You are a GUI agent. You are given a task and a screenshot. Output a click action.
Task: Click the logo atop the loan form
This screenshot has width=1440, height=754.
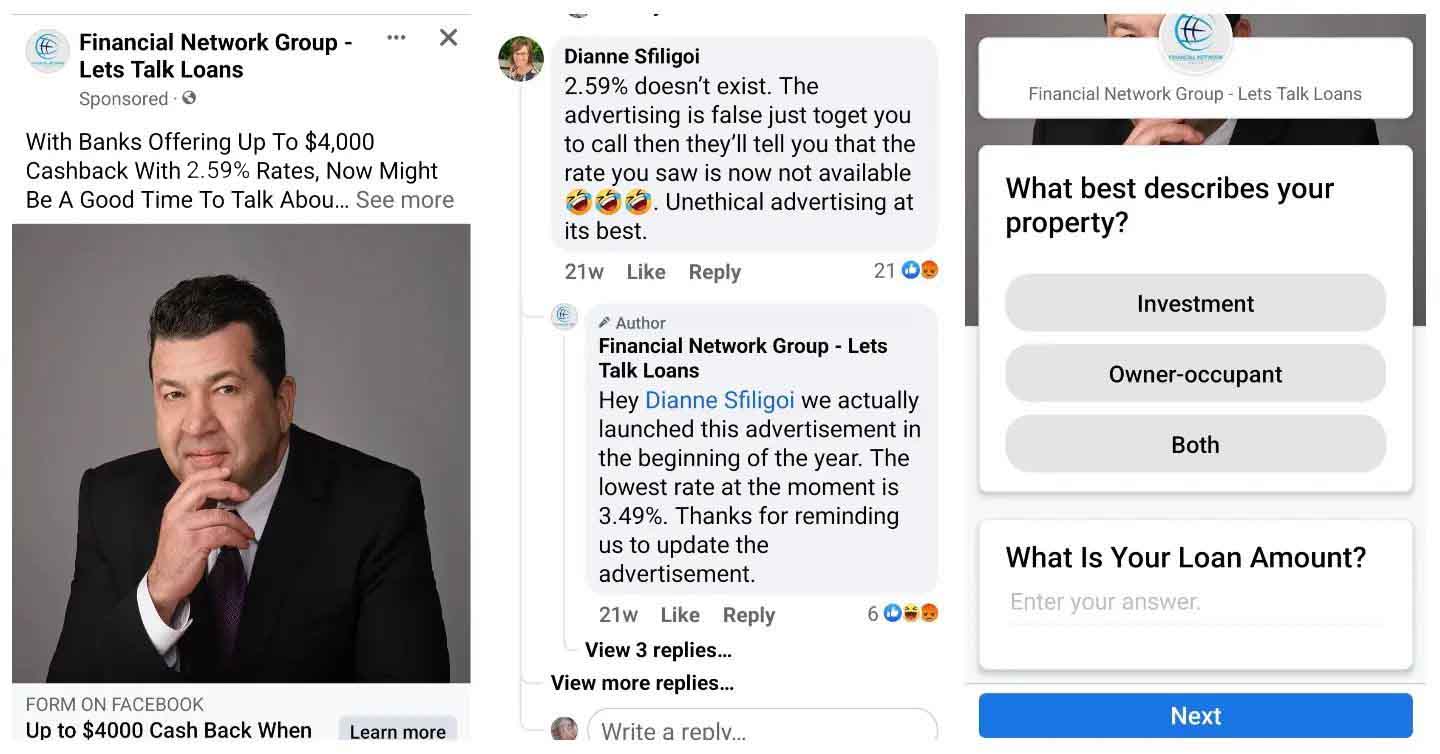point(1194,37)
